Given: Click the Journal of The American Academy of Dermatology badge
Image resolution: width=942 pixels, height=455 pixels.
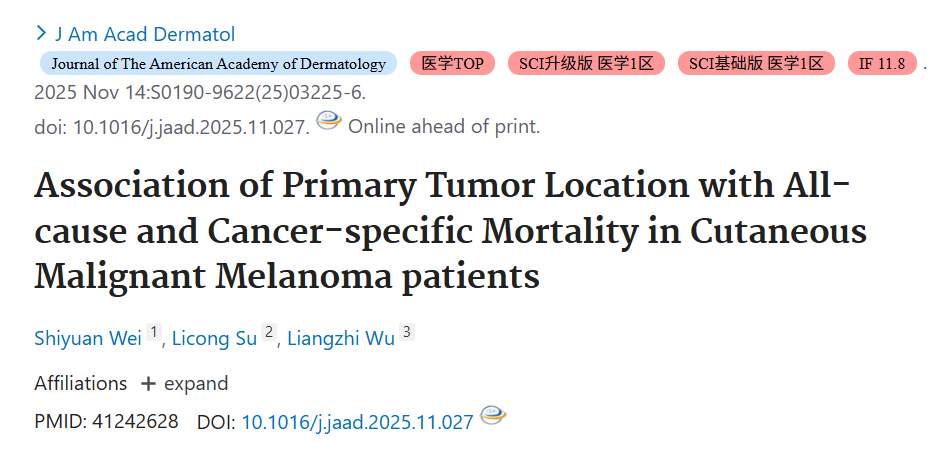Looking at the screenshot, I should click(218, 64).
